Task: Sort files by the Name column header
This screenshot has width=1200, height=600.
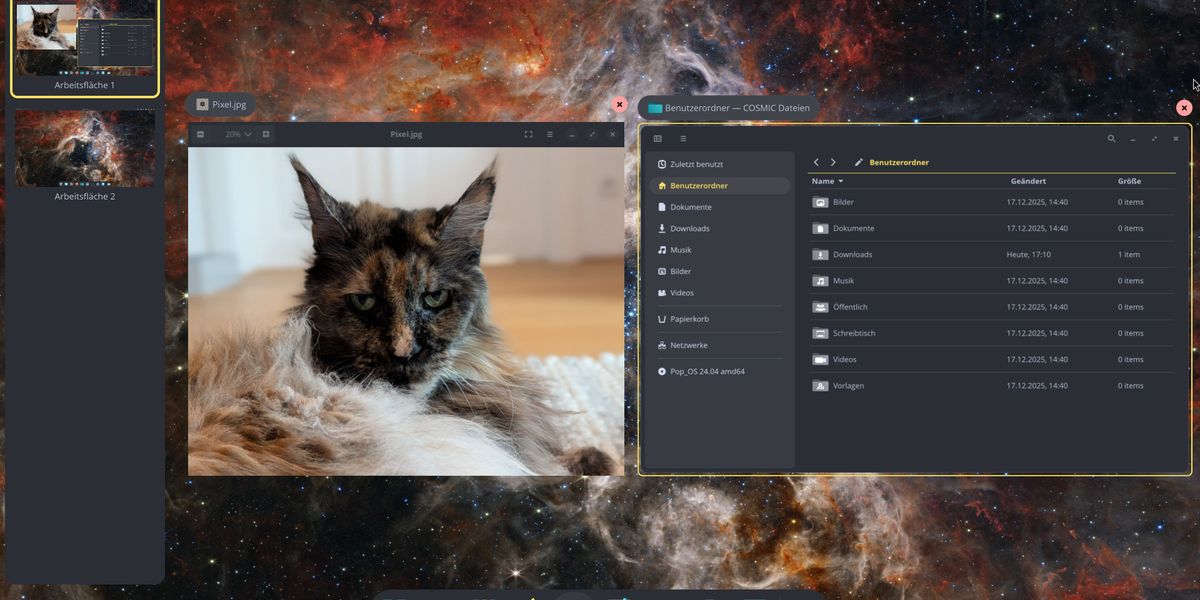Action: [827, 181]
